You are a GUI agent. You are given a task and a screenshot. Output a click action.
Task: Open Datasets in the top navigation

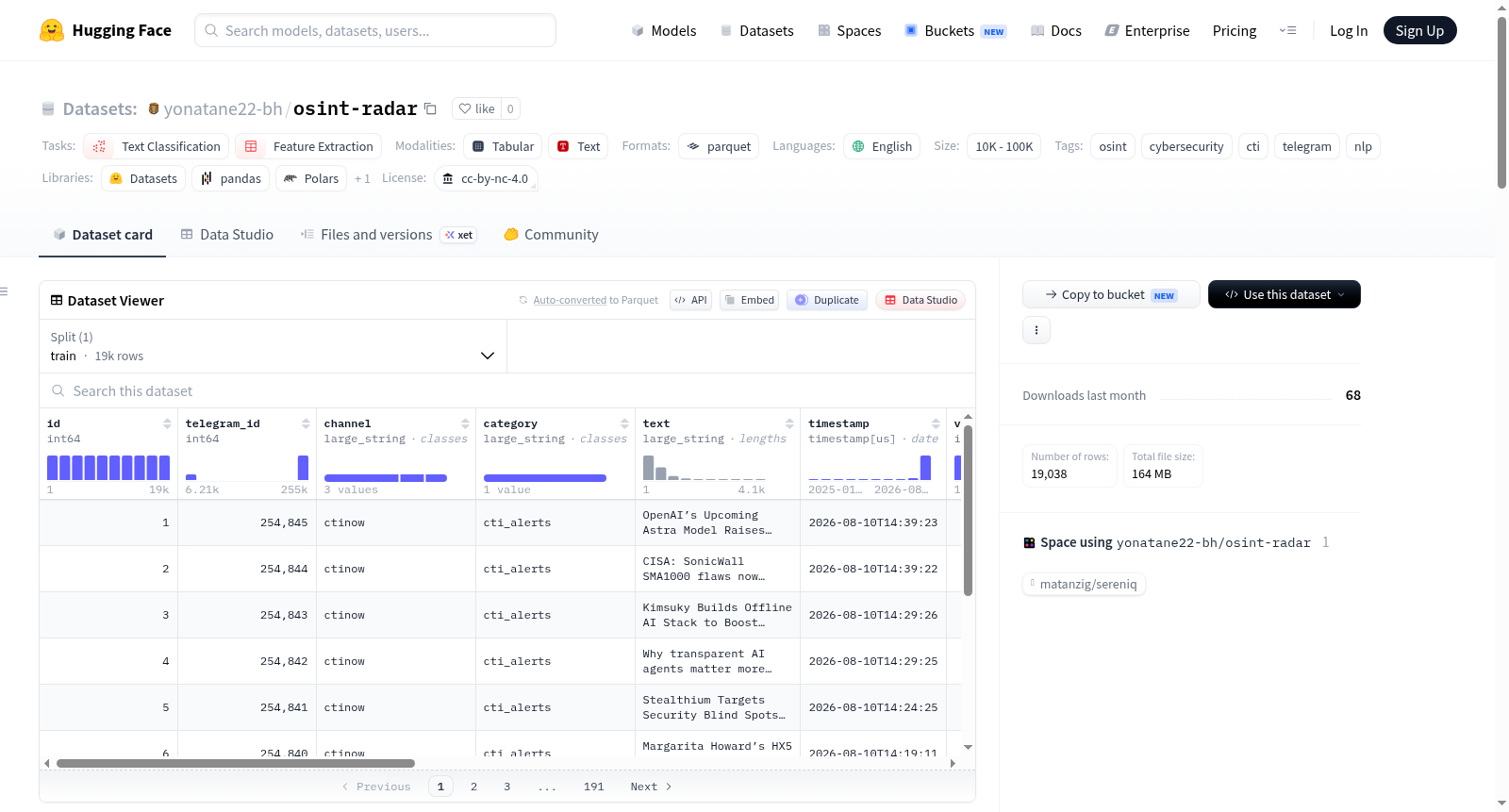click(x=757, y=30)
